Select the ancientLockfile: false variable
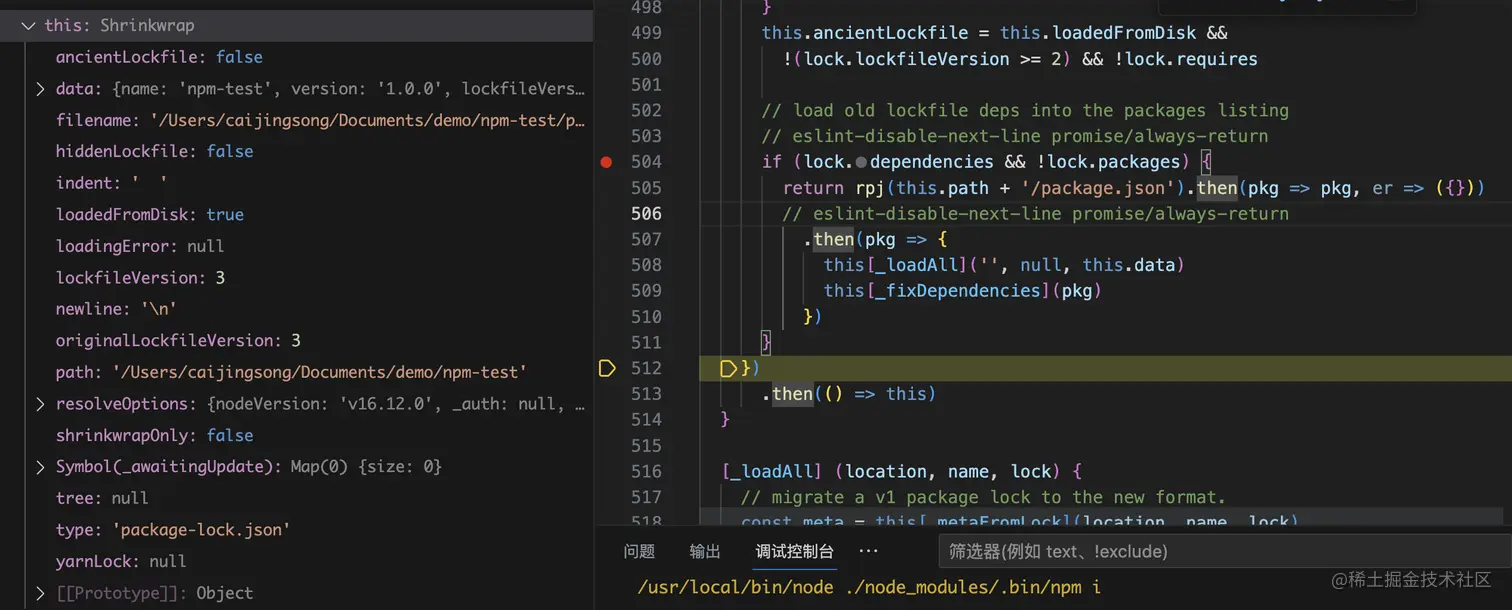Viewport: 1512px width, 610px height. click(x=297, y=57)
